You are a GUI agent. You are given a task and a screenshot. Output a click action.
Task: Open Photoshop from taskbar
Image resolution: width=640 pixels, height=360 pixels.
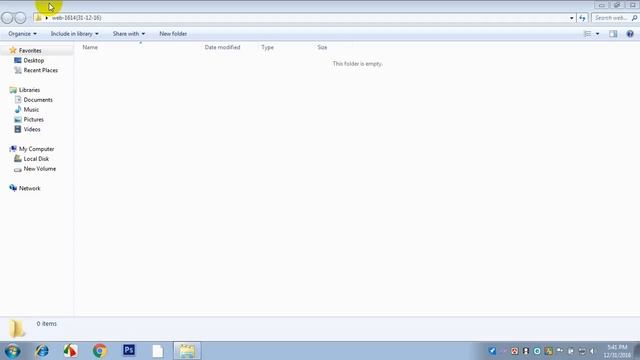point(129,350)
